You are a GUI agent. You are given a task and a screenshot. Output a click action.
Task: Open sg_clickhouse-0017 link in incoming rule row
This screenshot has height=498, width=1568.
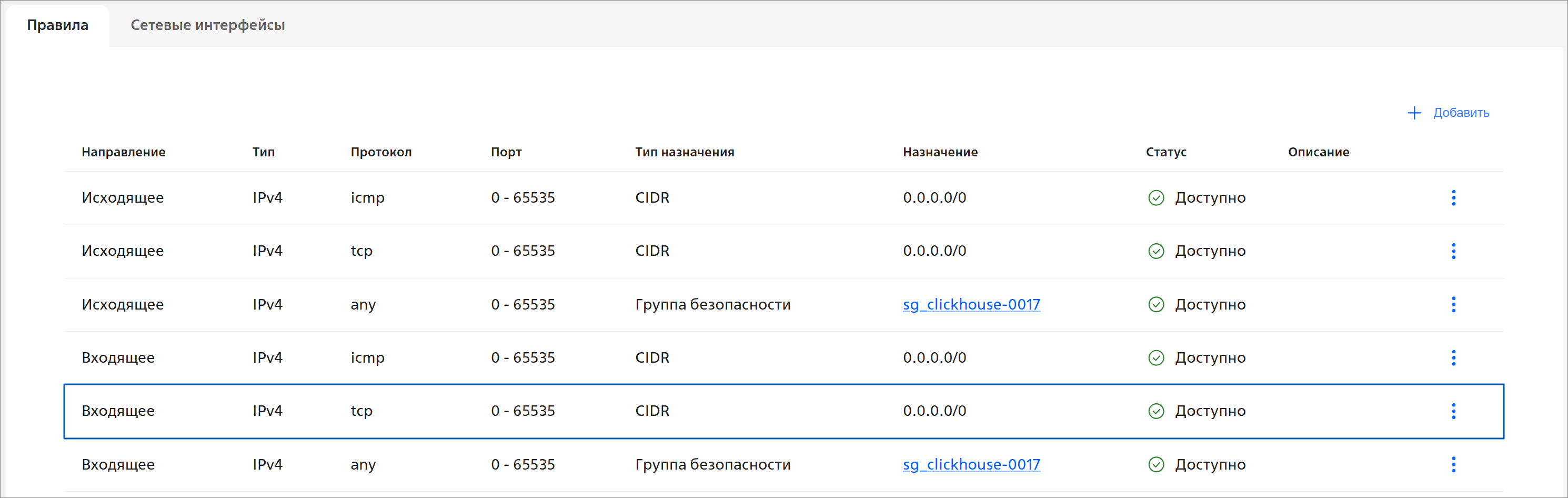coord(971,464)
